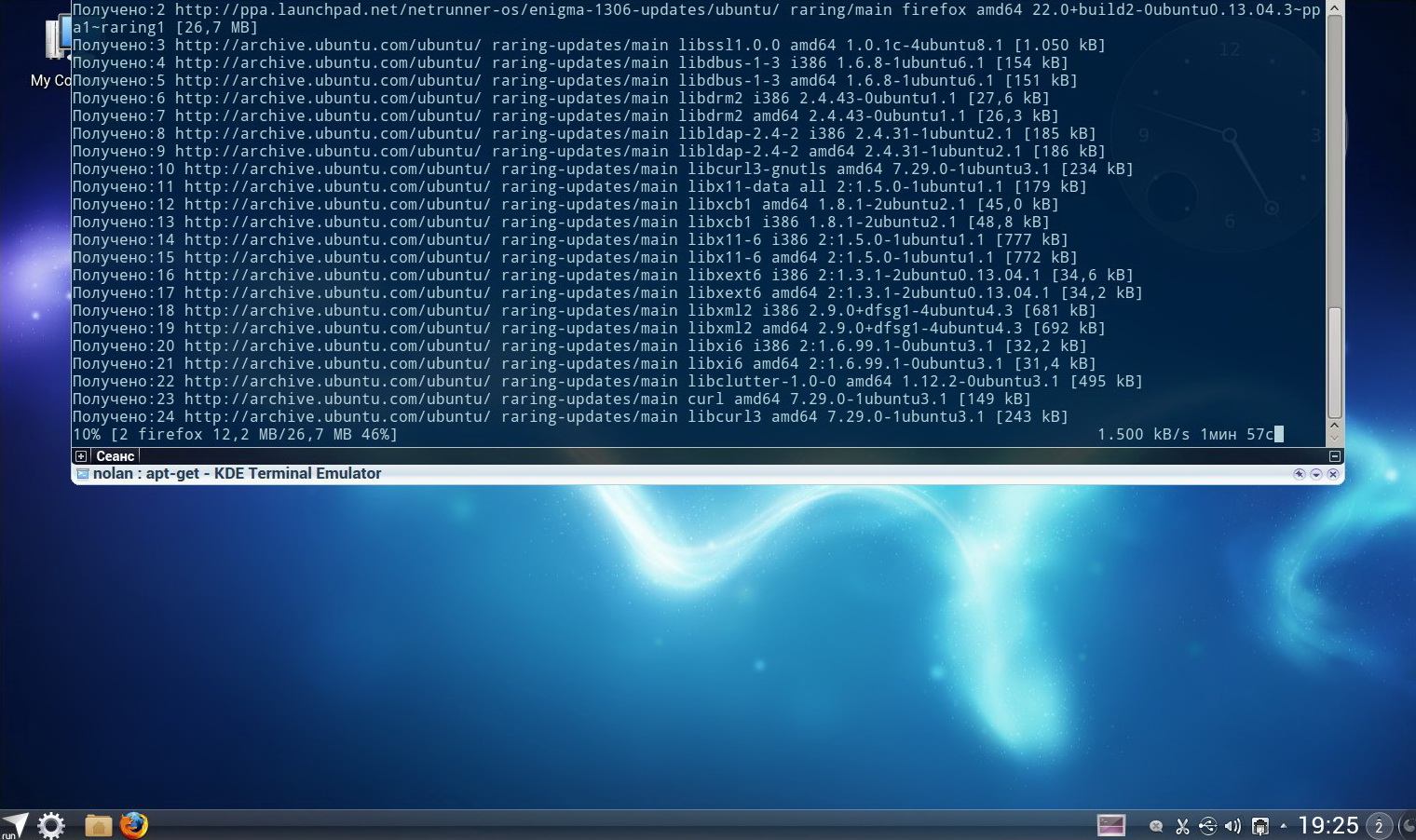1416x840 pixels.
Task: Click the line 'Получено:23' curl amd64
Action: pos(551,399)
